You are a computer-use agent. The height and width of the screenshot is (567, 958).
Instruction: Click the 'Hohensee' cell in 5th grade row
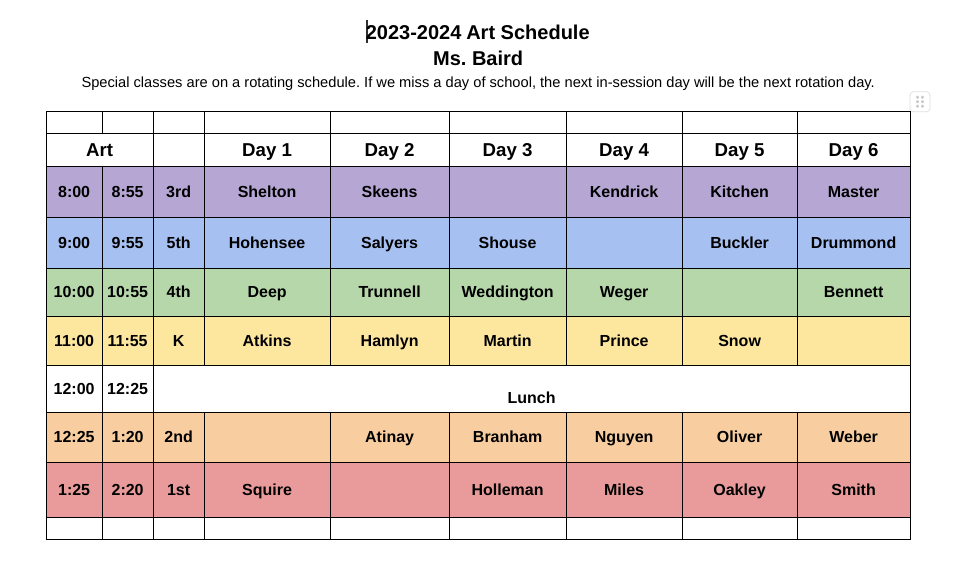pyautogui.click(x=267, y=243)
